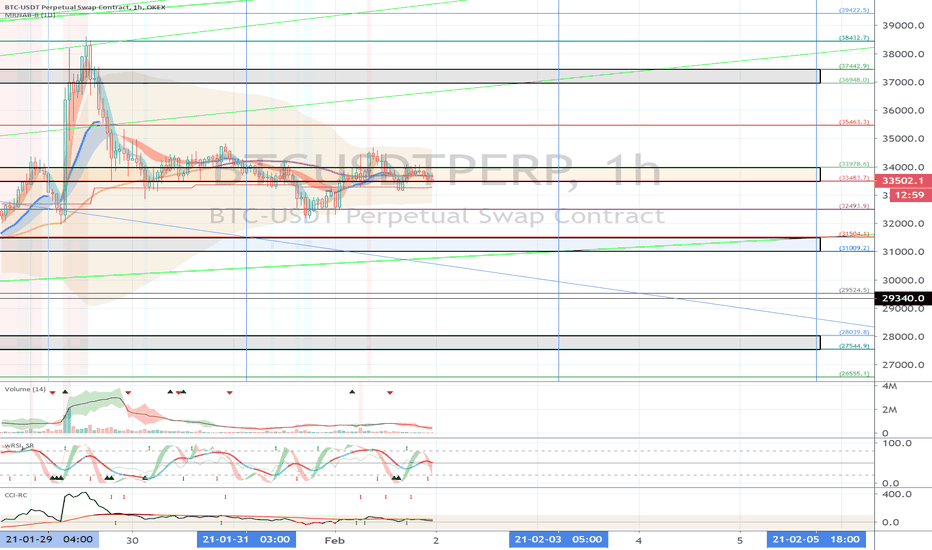Click the red (35463.3) level label
The image size is (932, 550).
(854, 122)
